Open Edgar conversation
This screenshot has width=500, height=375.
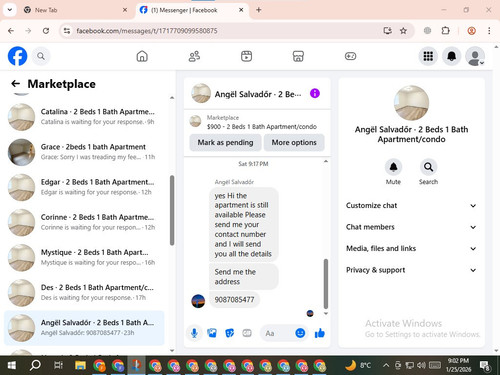coord(84,187)
